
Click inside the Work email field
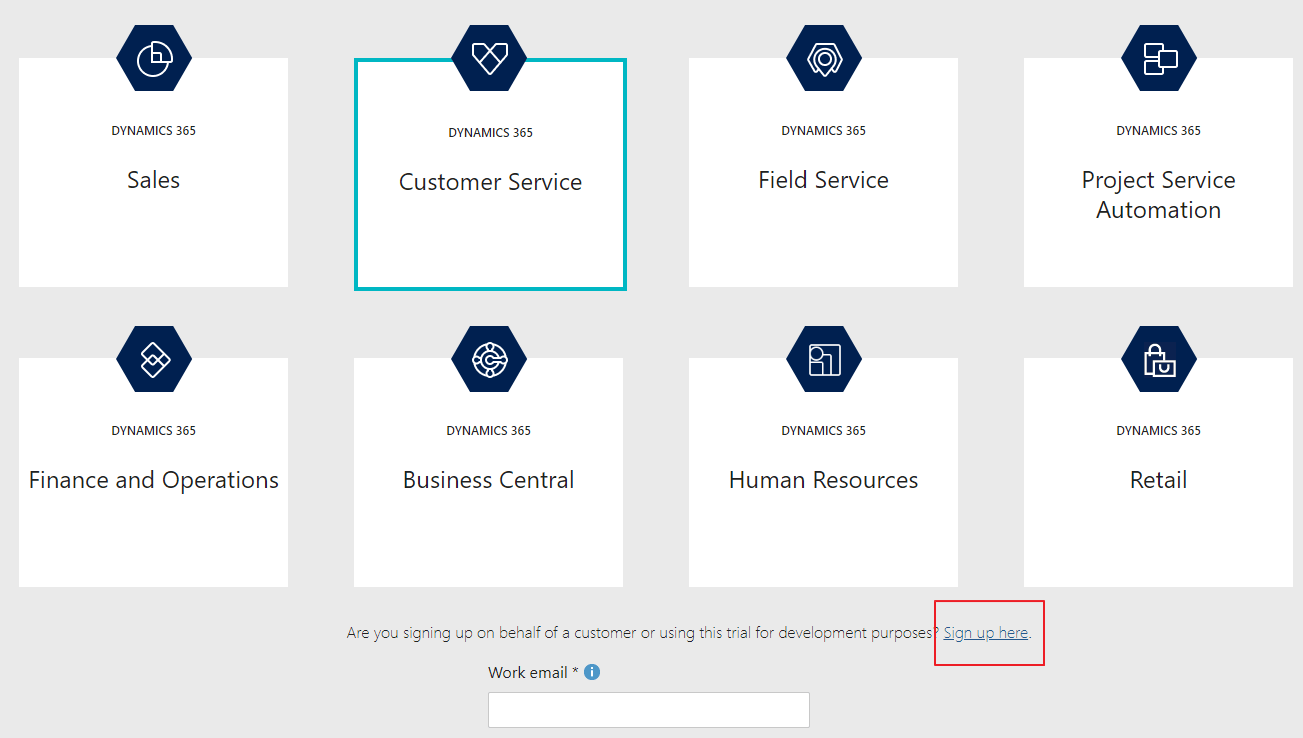648,709
